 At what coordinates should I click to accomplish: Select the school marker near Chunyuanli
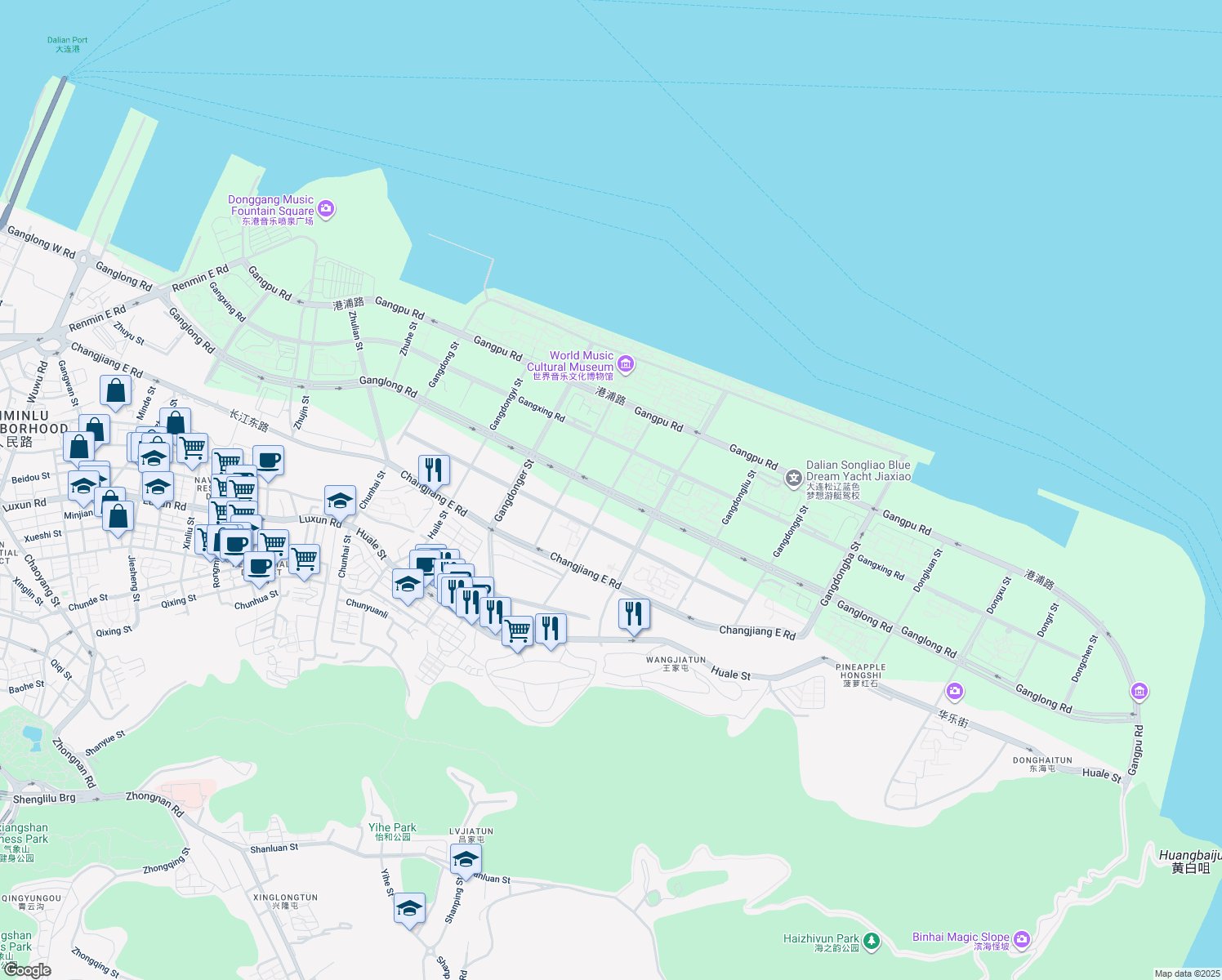(x=408, y=584)
